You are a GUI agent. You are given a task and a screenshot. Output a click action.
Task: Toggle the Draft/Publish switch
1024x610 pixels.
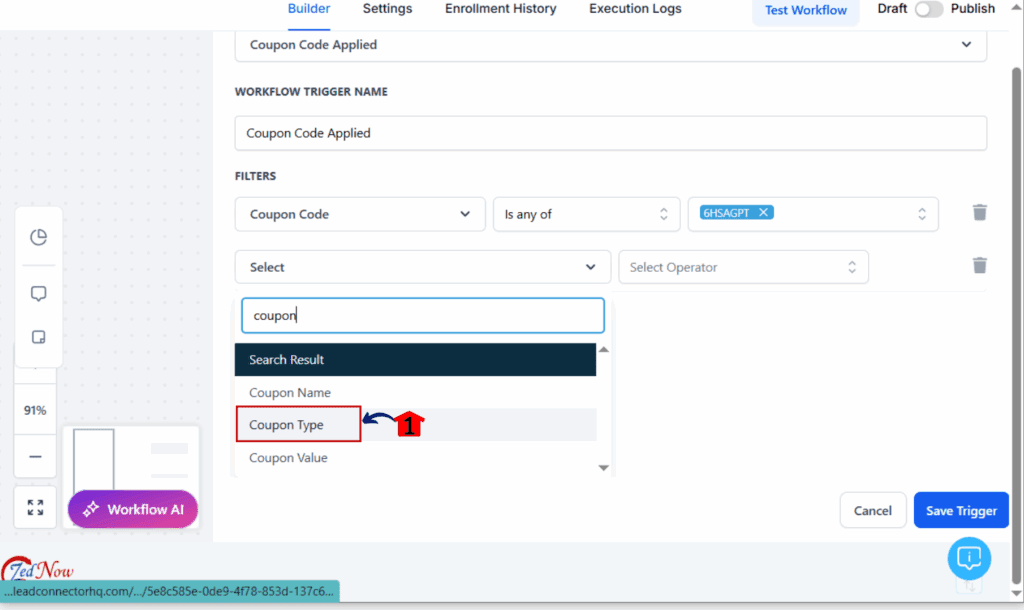928,9
